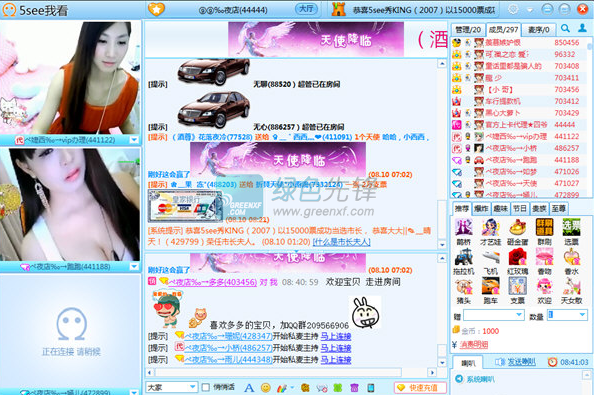Pick the 飞机 airplane gift

click(x=491, y=261)
